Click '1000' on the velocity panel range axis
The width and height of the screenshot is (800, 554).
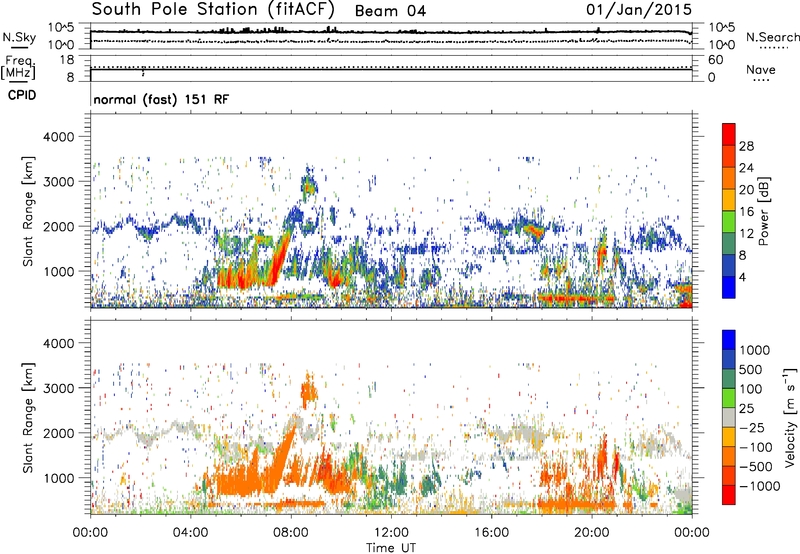[x=59, y=478]
